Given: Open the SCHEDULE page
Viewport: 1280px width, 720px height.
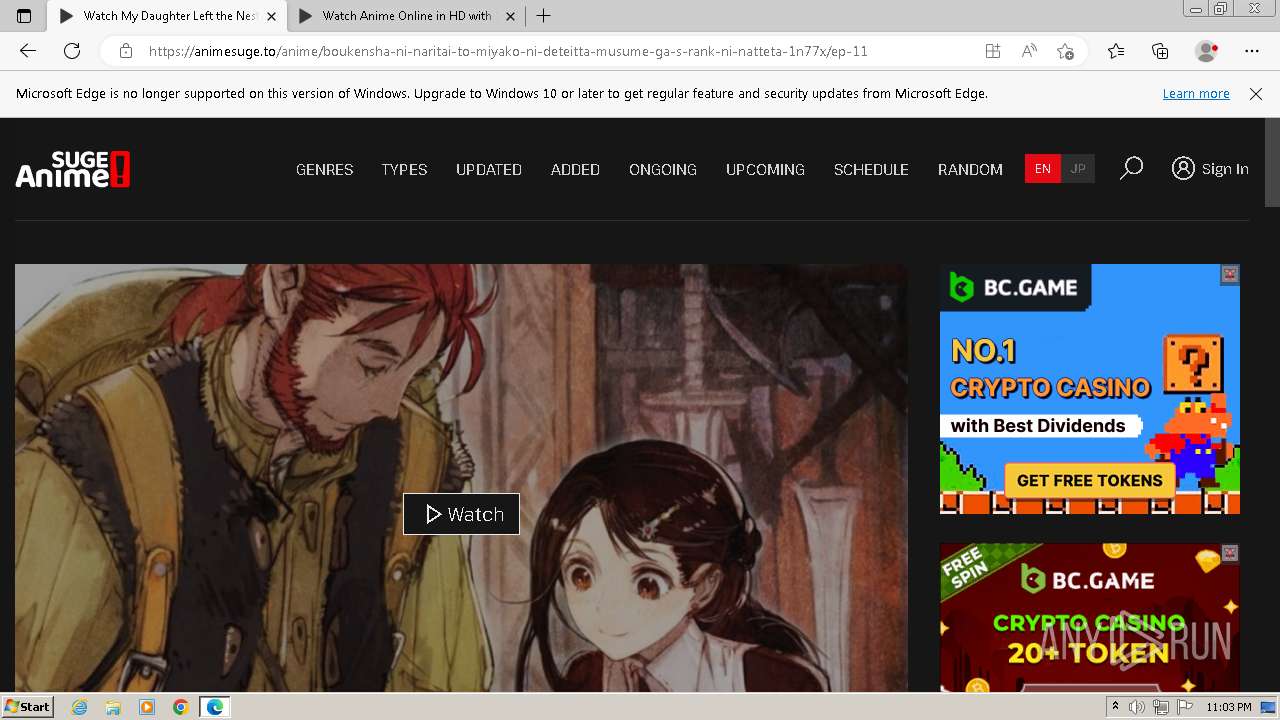Looking at the screenshot, I should [x=871, y=169].
